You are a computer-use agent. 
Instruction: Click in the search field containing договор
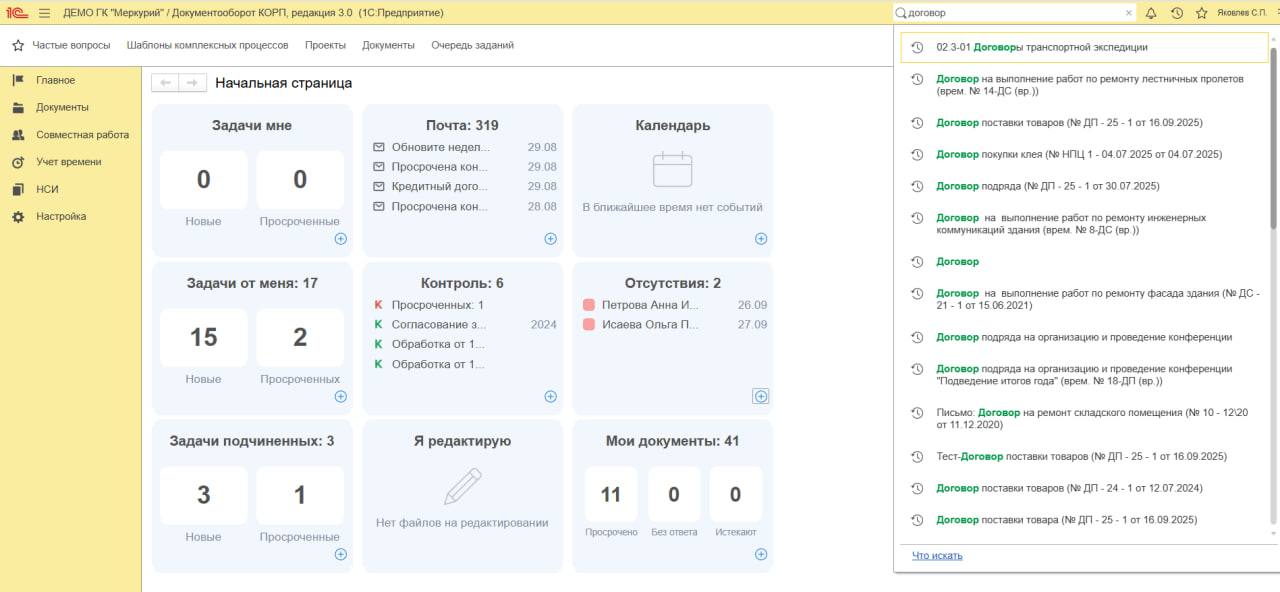[x=1010, y=13]
